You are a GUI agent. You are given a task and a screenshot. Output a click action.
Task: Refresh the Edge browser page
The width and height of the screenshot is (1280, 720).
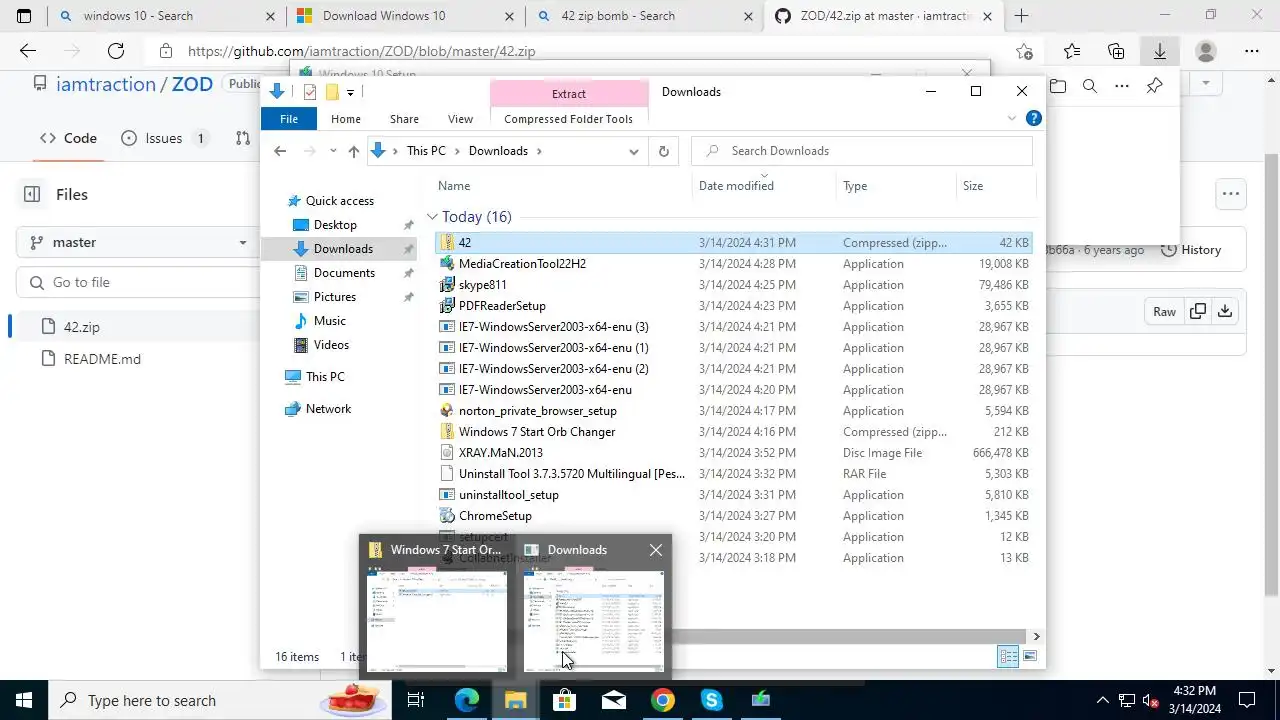(x=116, y=51)
